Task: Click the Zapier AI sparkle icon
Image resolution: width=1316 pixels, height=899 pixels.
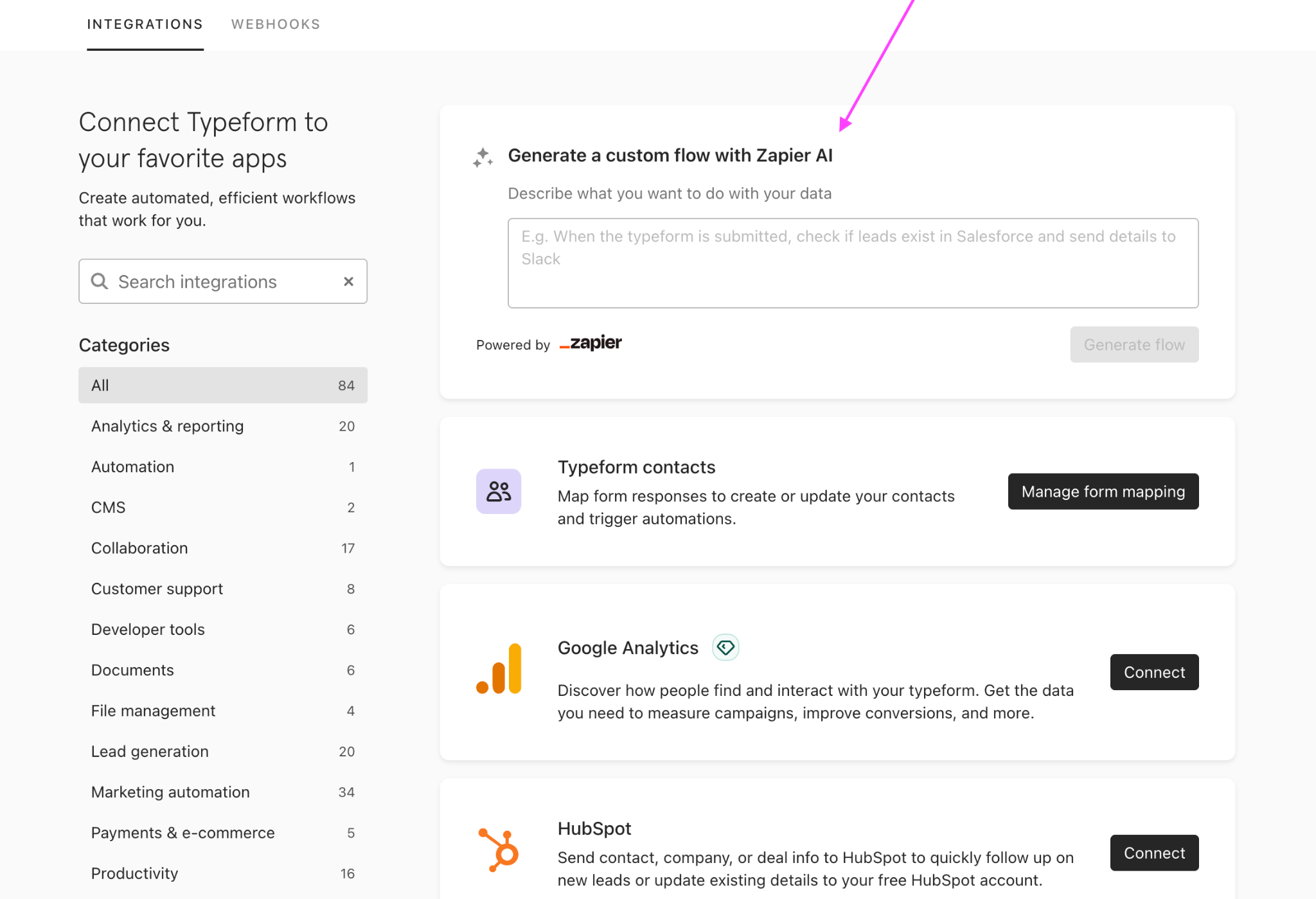Action: pos(483,157)
